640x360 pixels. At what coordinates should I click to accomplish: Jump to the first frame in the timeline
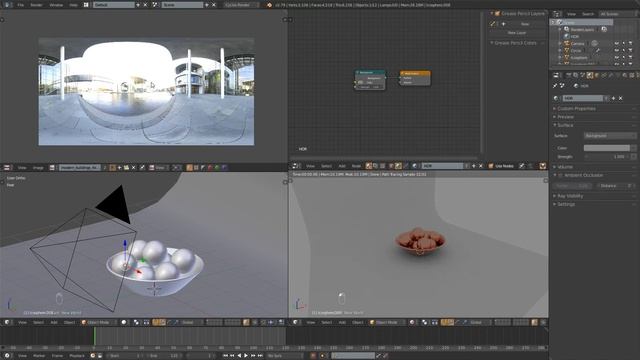[225, 356]
